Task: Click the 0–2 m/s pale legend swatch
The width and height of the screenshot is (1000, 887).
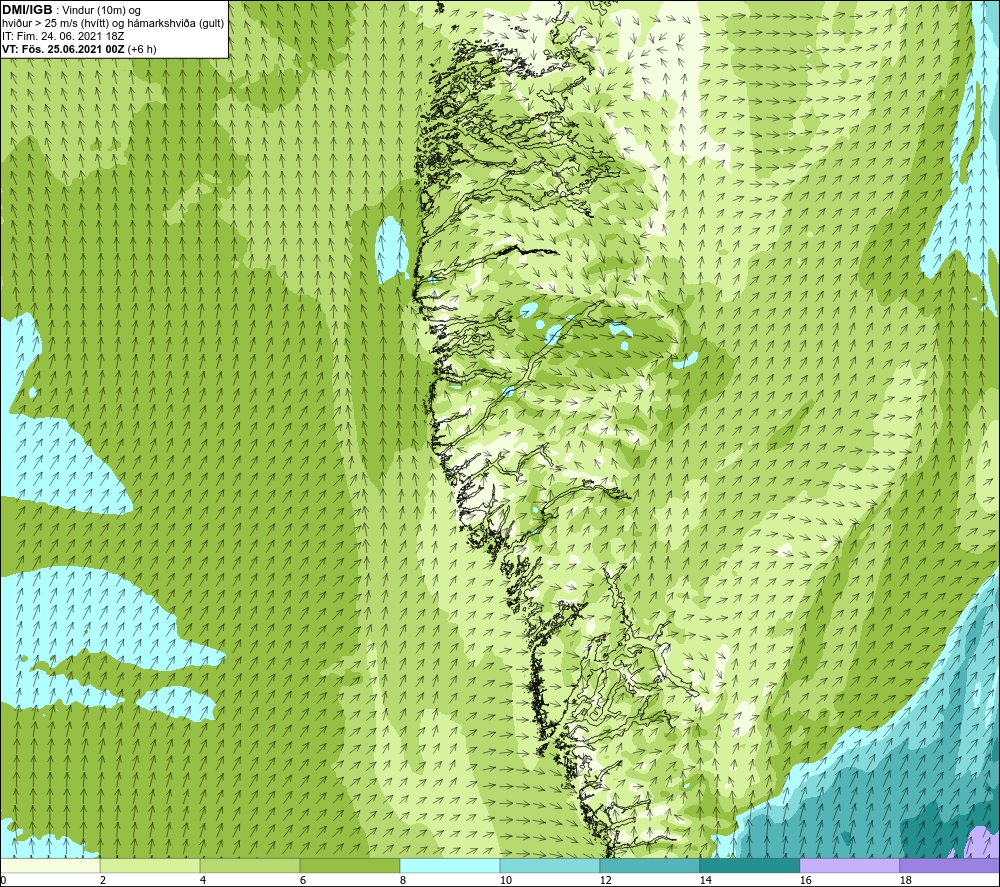Action: point(50,865)
